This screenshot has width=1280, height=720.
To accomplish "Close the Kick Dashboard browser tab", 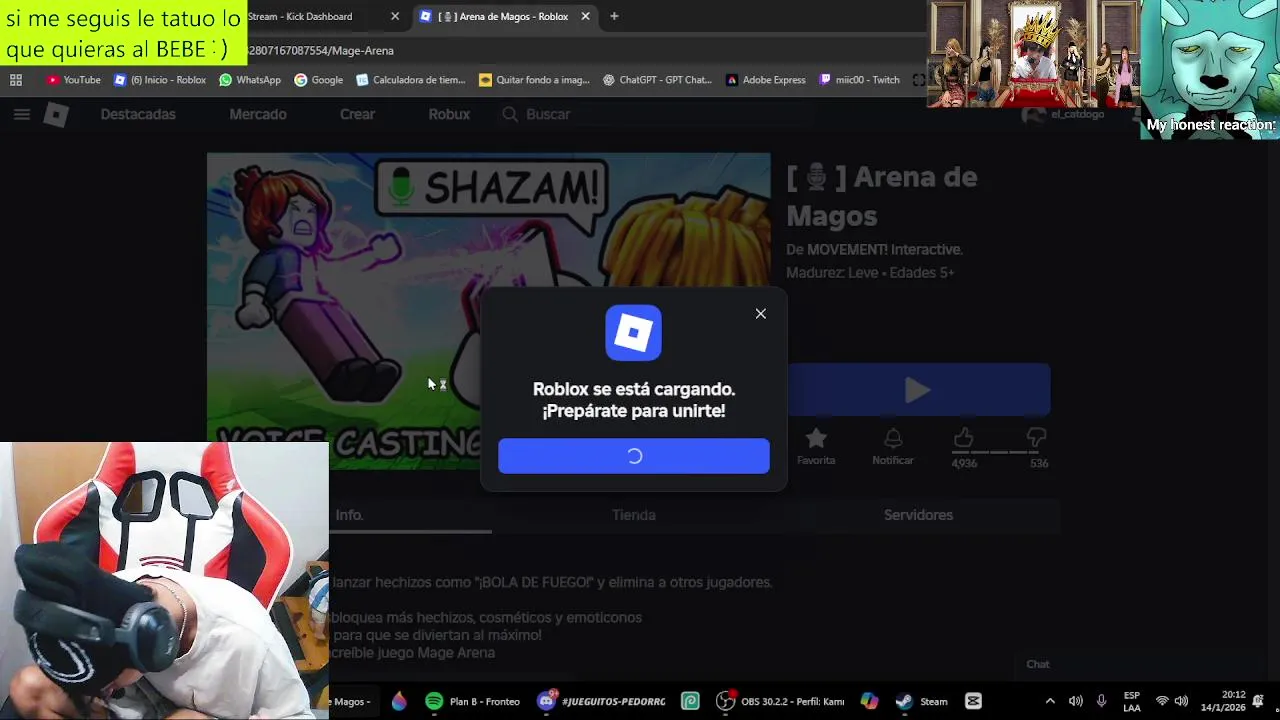I will [395, 16].
